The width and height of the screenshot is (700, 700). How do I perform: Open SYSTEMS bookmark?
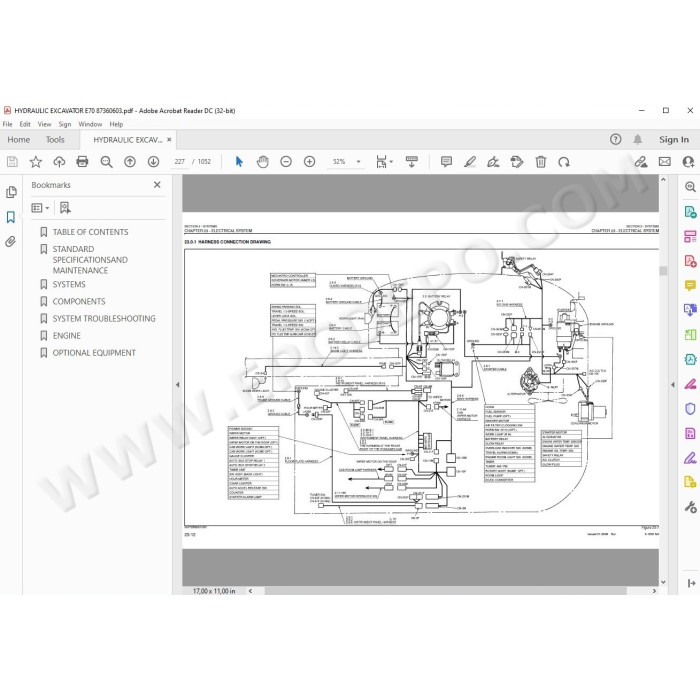click(69, 284)
